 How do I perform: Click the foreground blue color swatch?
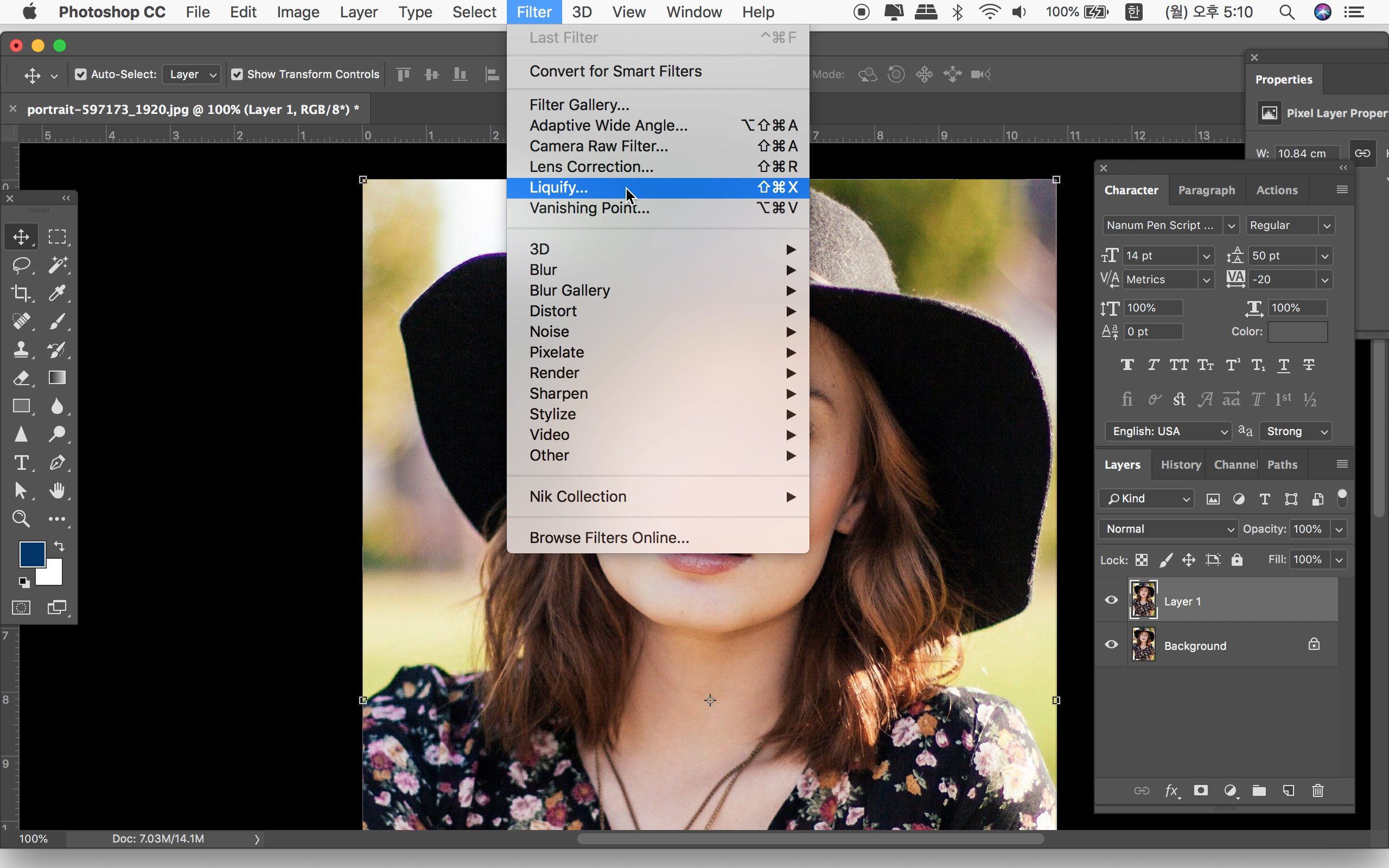[32, 554]
